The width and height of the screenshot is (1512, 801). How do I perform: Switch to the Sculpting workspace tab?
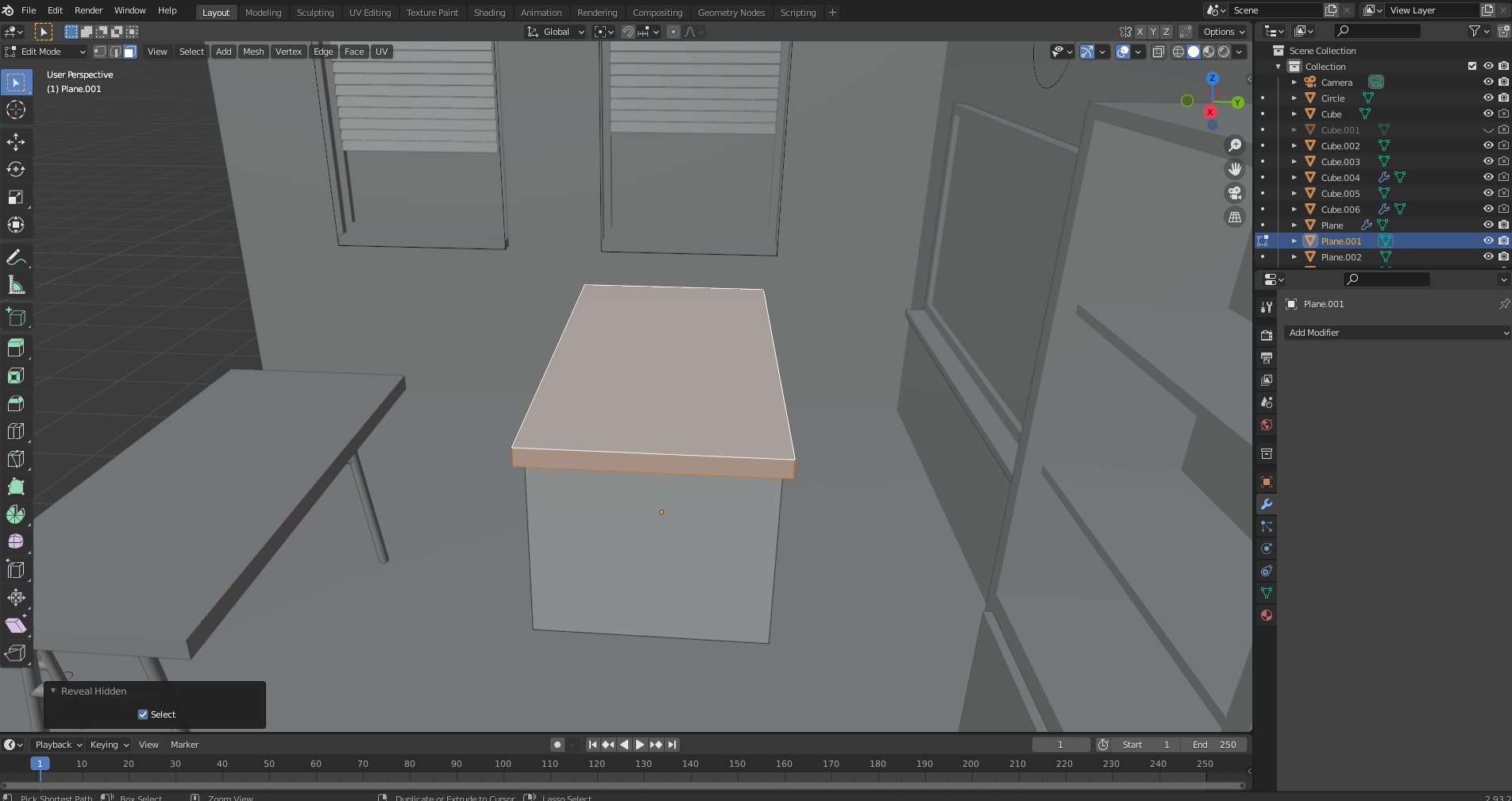pos(315,13)
